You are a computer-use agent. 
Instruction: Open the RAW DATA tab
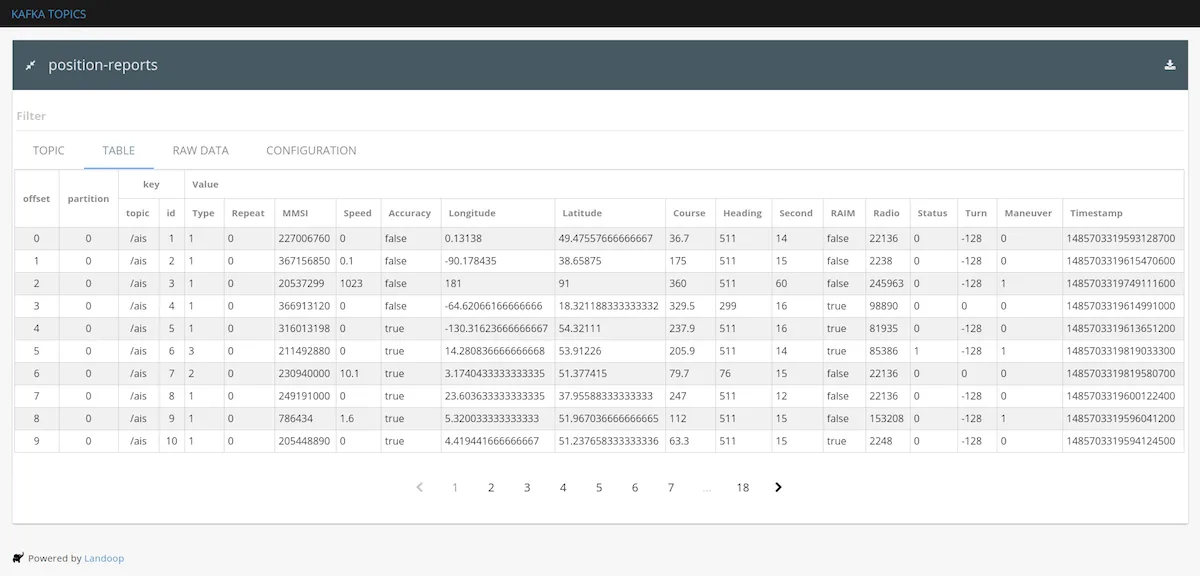tap(200, 150)
